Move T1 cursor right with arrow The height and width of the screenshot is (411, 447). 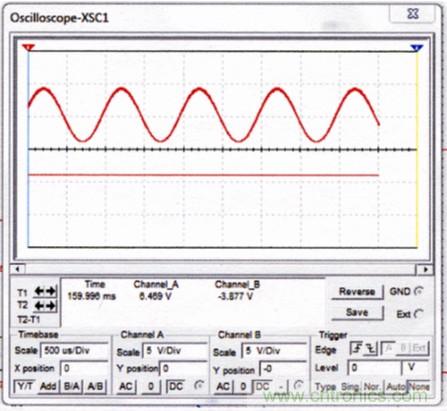51,292
